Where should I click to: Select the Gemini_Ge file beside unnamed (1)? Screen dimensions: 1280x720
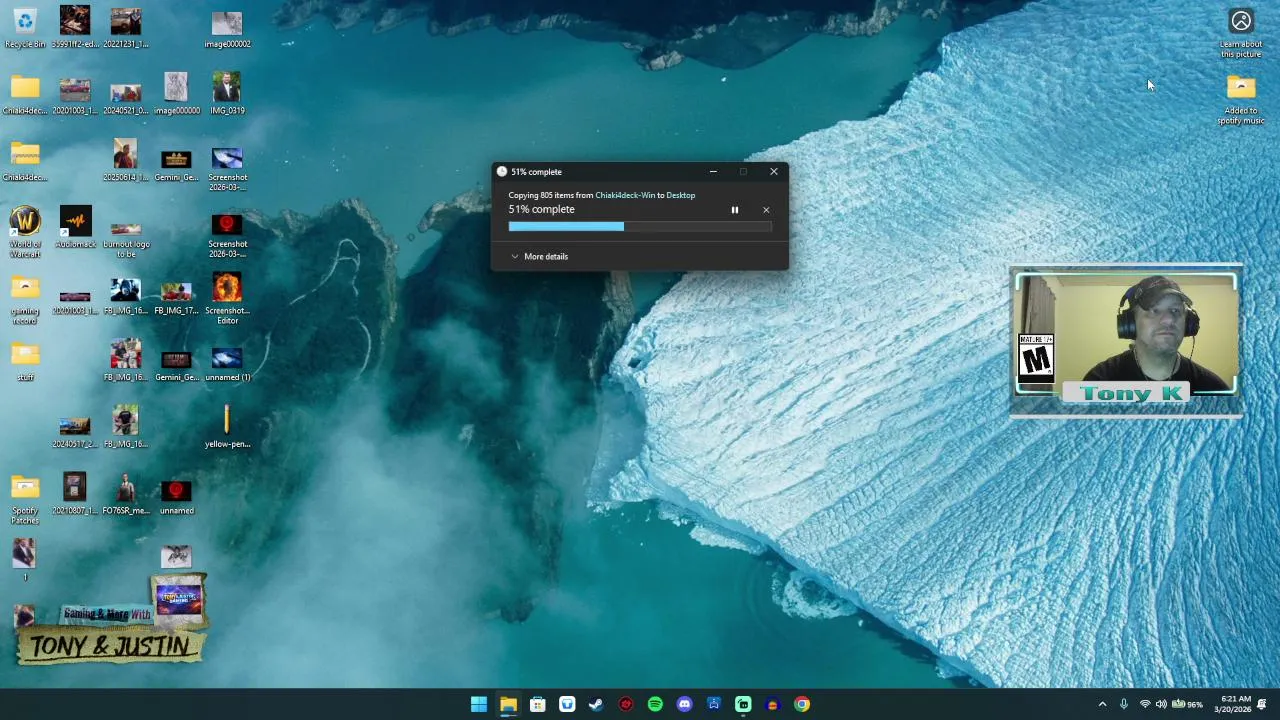[176, 362]
